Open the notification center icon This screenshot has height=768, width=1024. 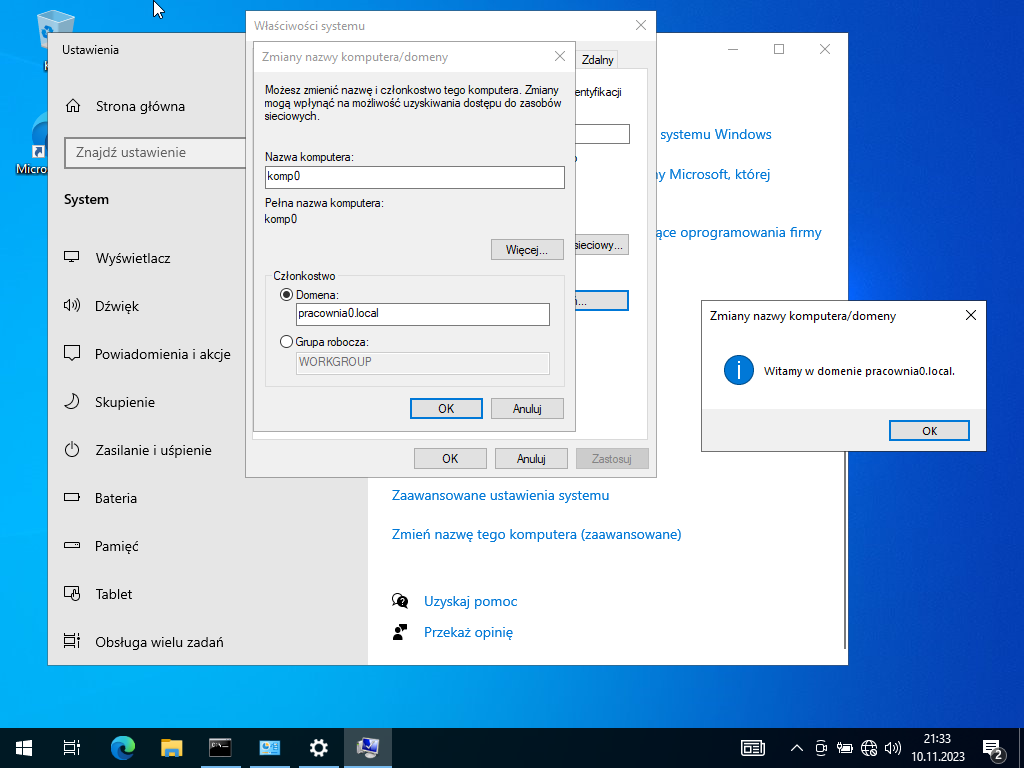click(993, 748)
